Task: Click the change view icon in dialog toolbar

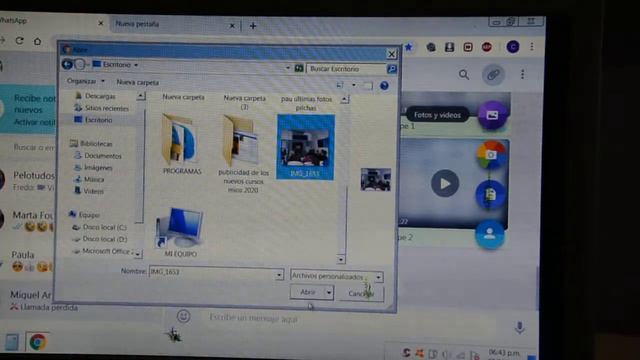Action: 340,85
